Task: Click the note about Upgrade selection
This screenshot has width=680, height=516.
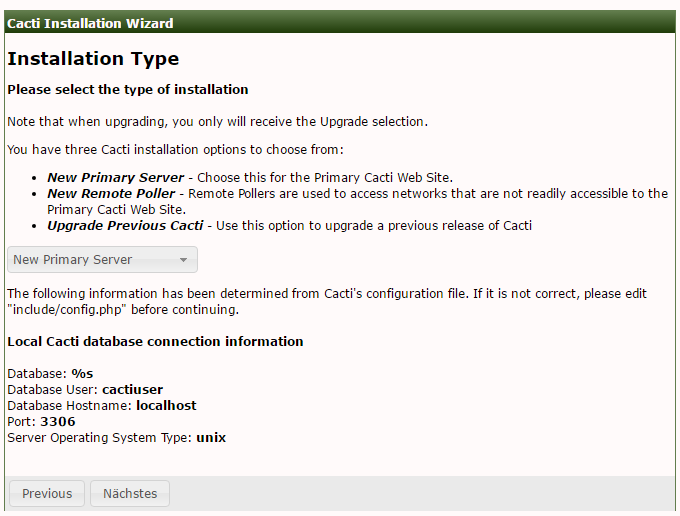Action: (x=218, y=121)
